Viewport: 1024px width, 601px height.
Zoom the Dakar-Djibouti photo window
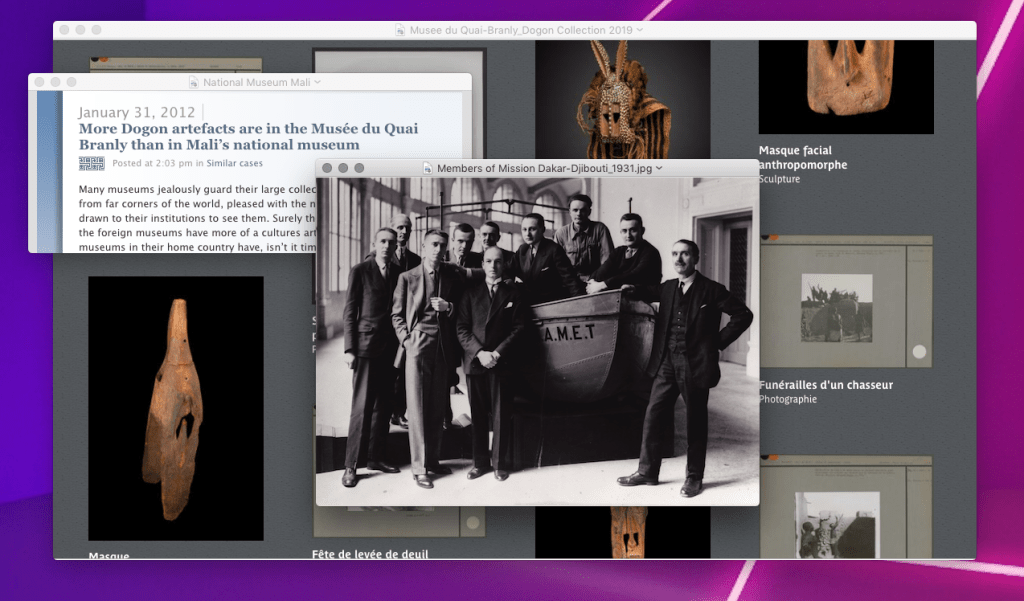click(359, 168)
